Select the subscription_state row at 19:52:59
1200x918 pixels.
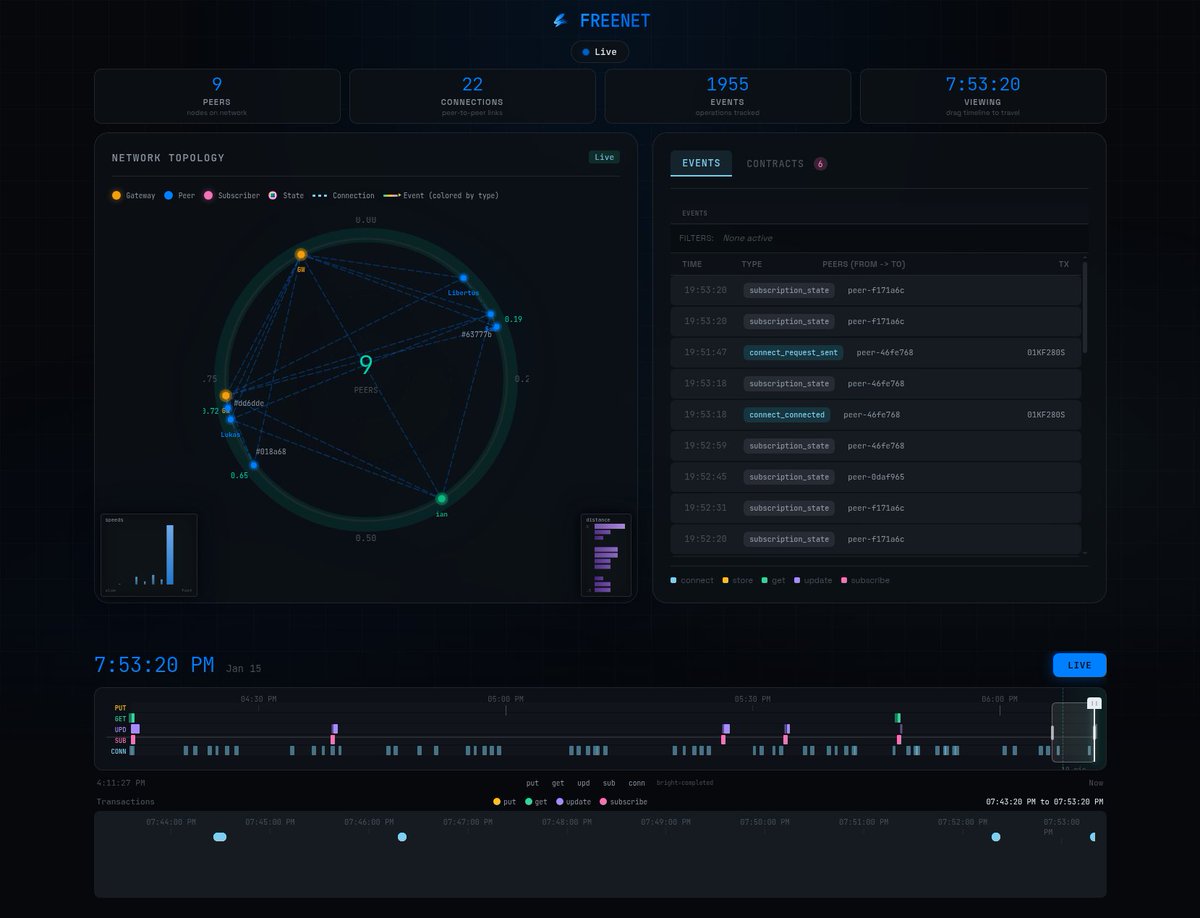(876, 446)
